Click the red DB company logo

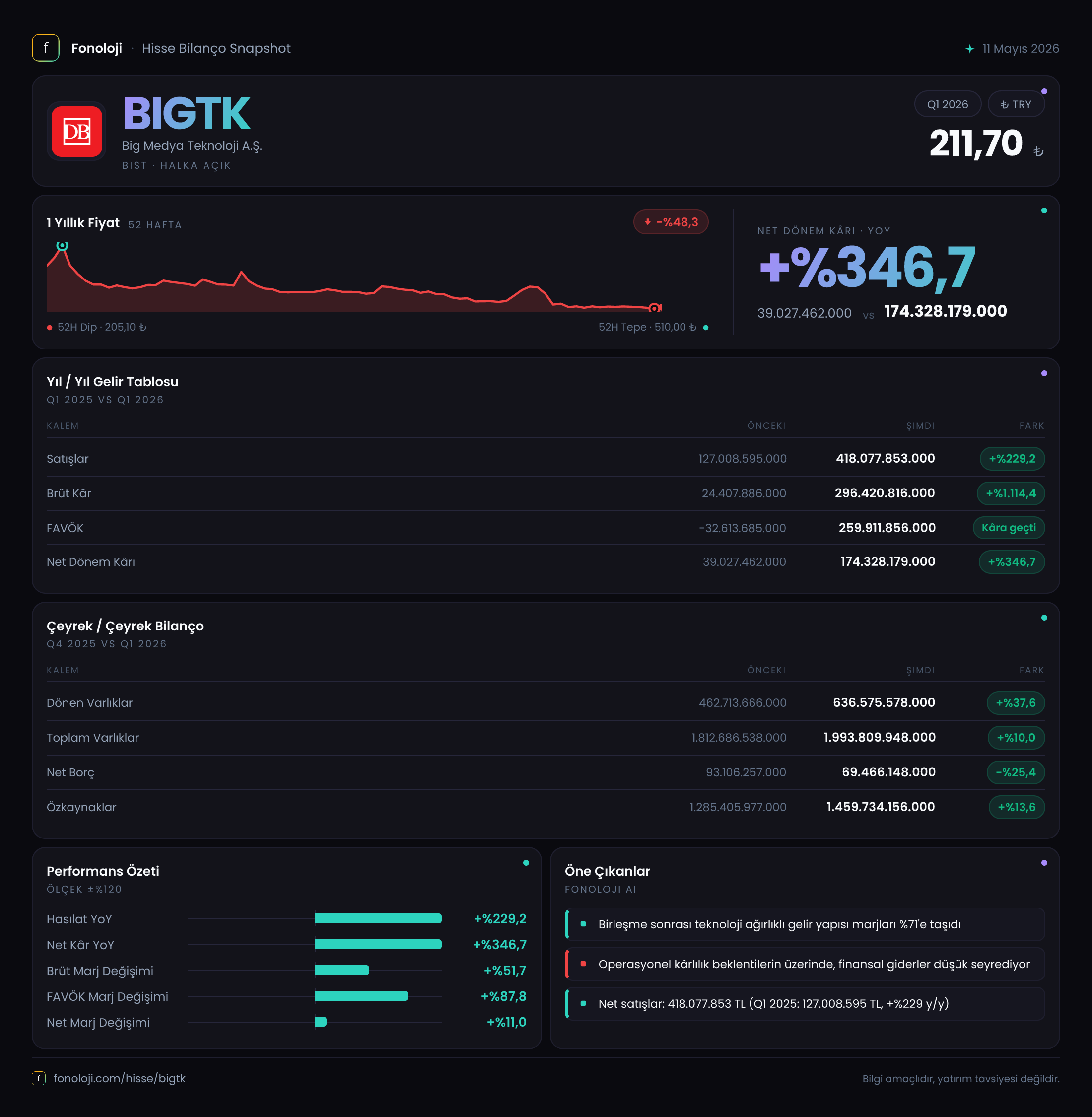(76, 132)
